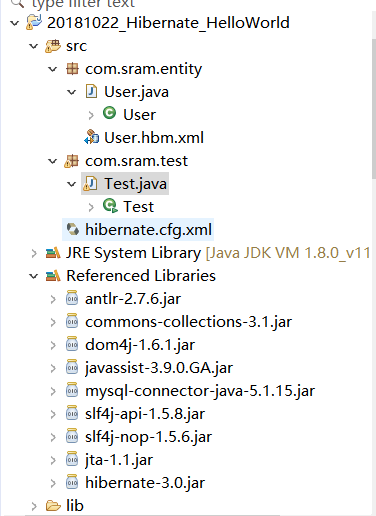376x516 pixels.
Task: Select the User.hbm.xml file name
Action: (154, 138)
